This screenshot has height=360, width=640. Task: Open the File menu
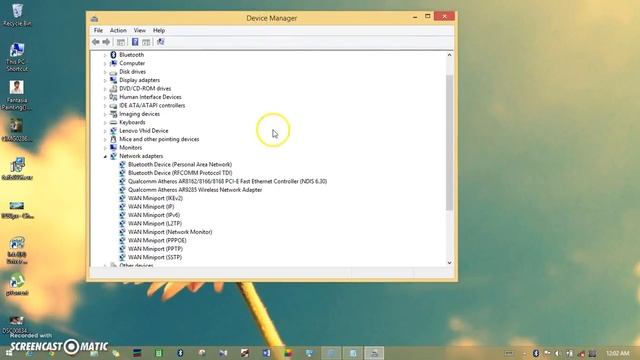point(98,30)
